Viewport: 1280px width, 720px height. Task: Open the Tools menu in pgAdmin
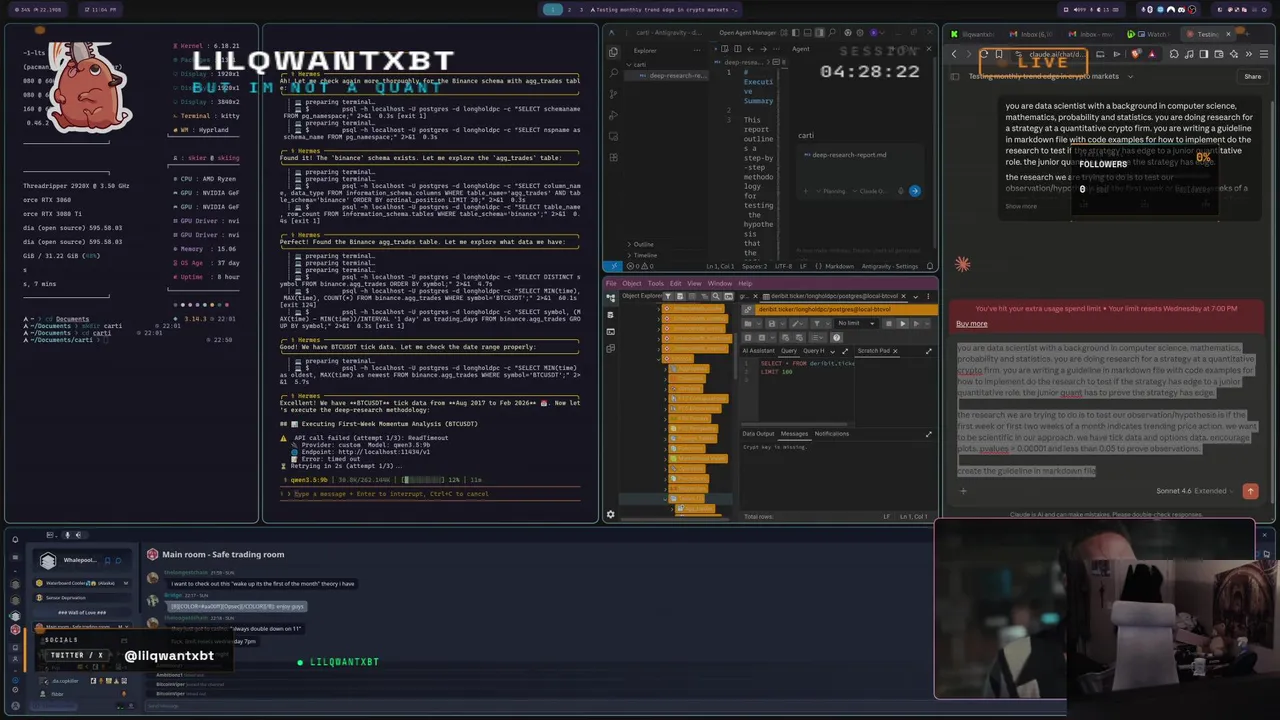coord(656,284)
